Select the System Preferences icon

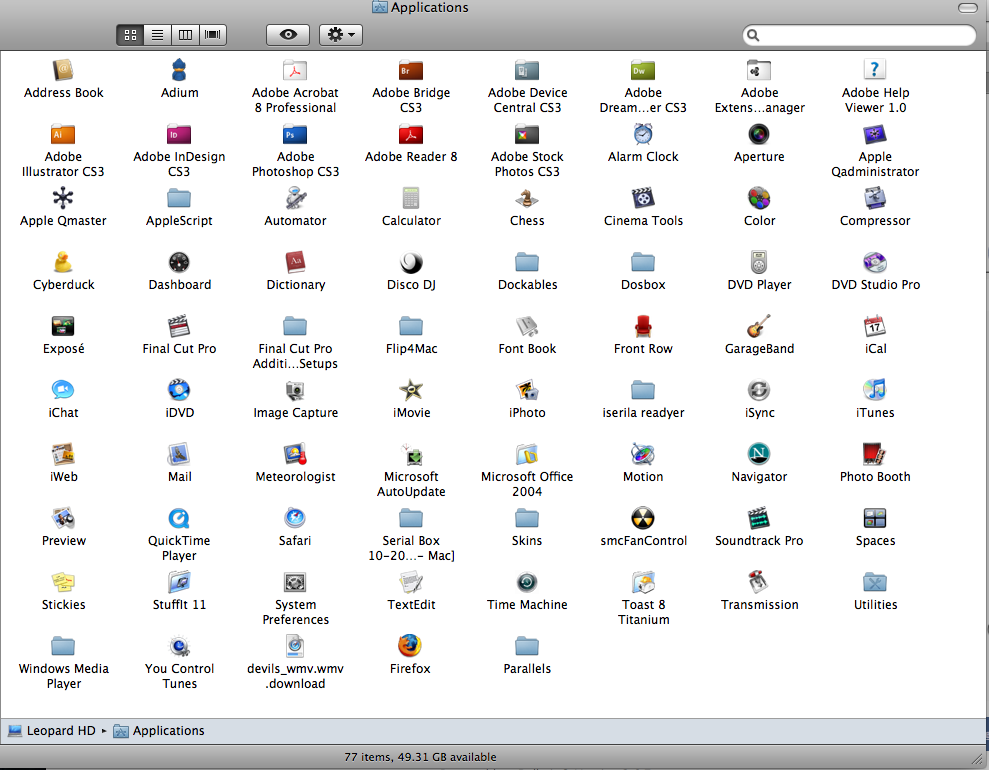click(295, 582)
